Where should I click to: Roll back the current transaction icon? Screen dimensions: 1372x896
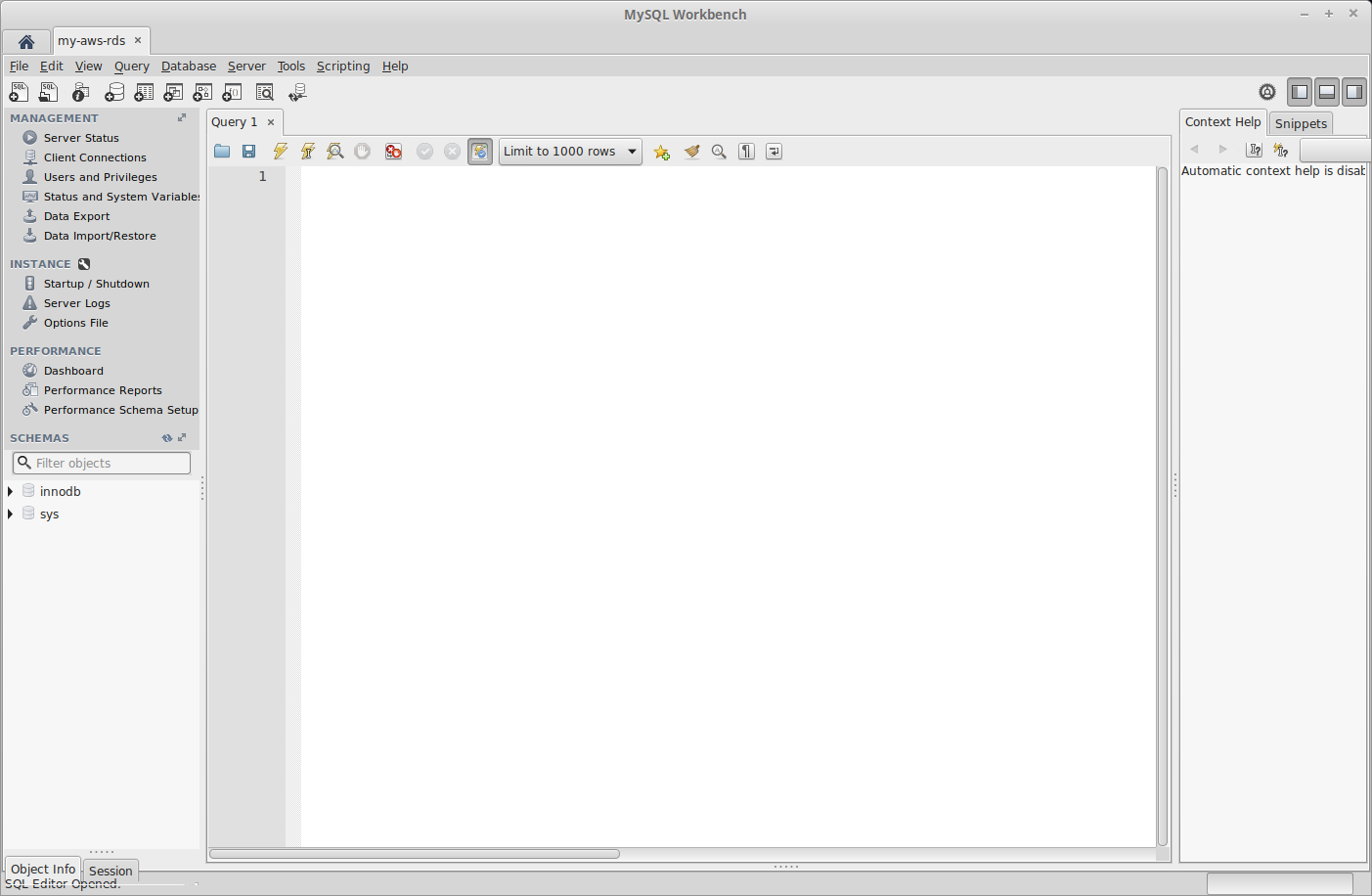pos(452,152)
